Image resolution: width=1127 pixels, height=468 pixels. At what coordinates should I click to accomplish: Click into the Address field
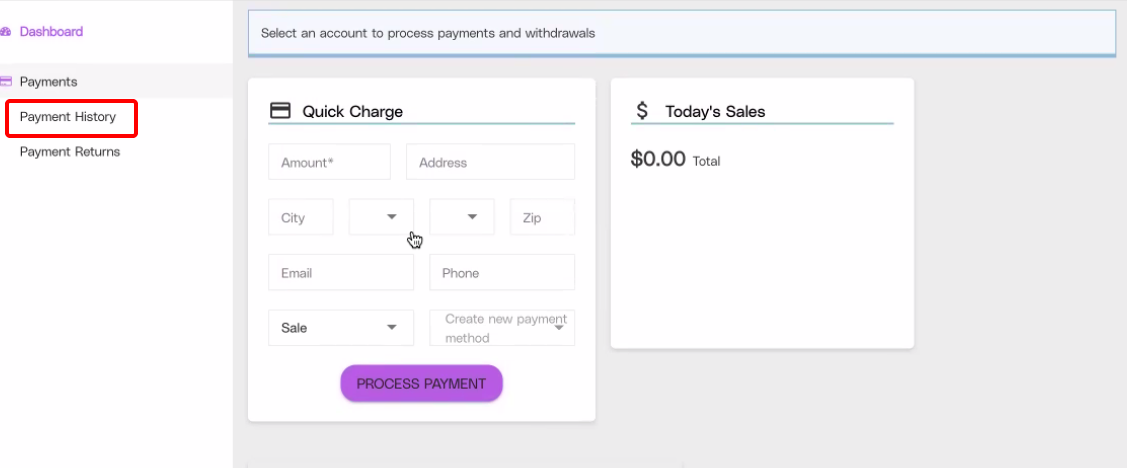[x=490, y=162]
